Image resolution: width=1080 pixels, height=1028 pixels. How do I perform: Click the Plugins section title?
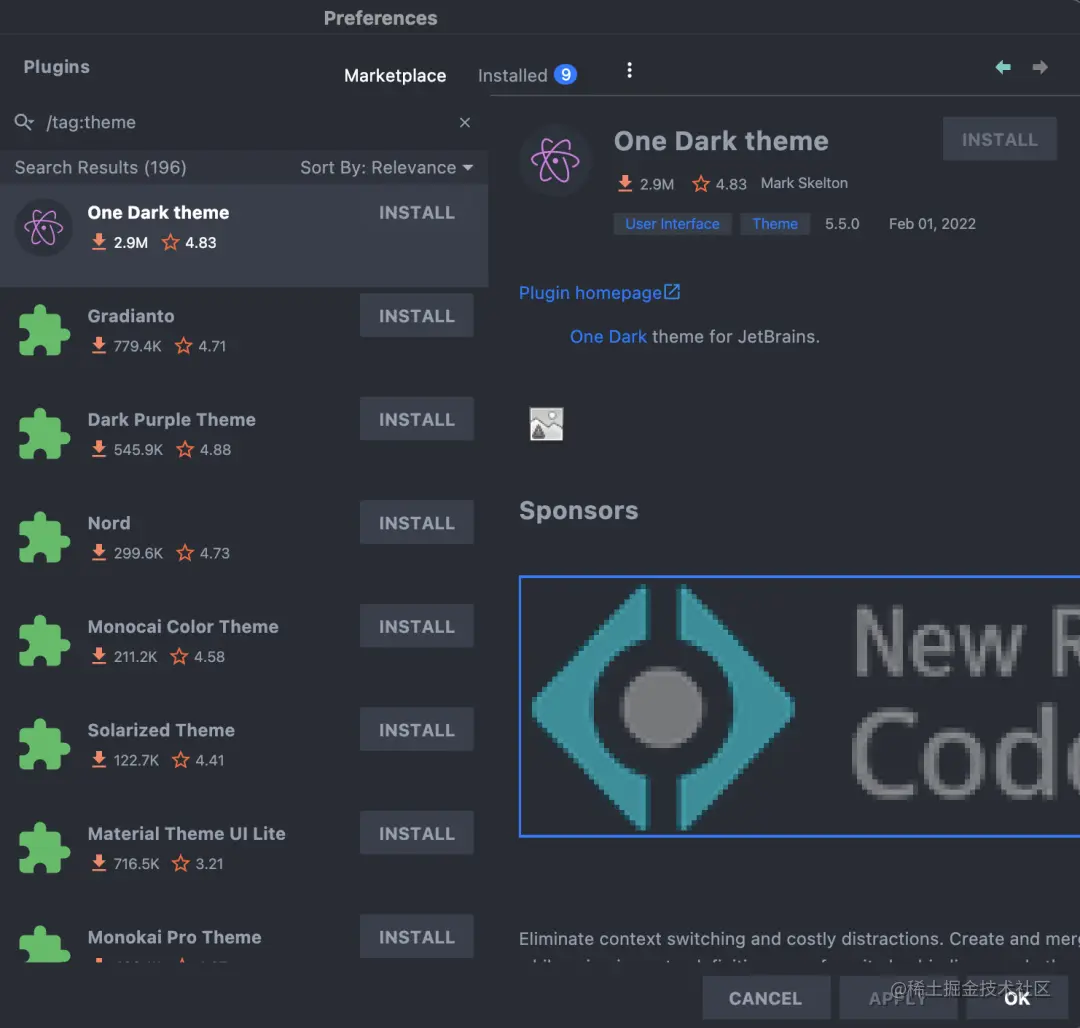[56, 67]
